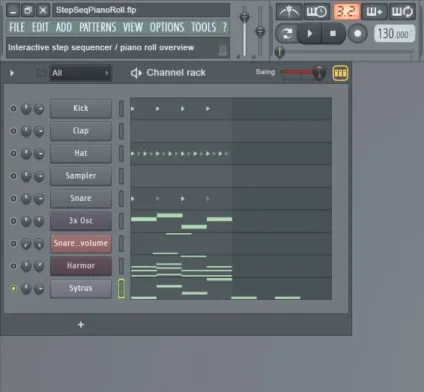The width and height of the screenshot is (424, 392).
Task: Click the song position slider handle
Action: coord(280,52)
